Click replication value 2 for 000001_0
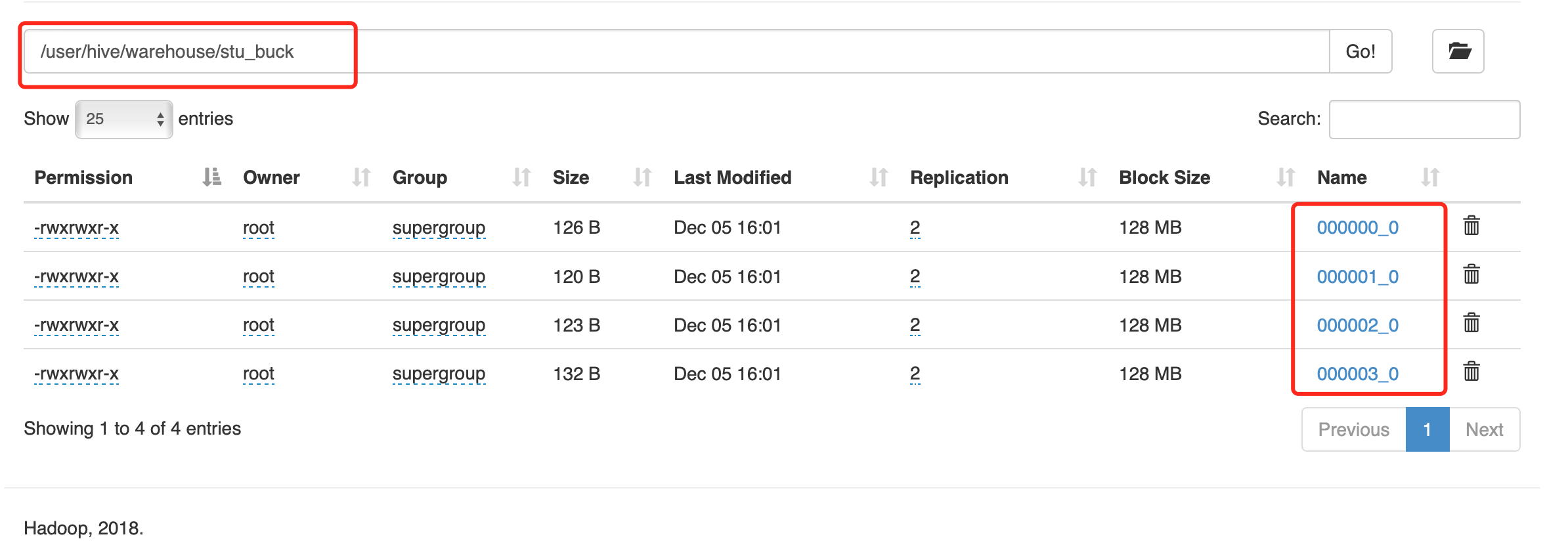 tap(915, 277)
